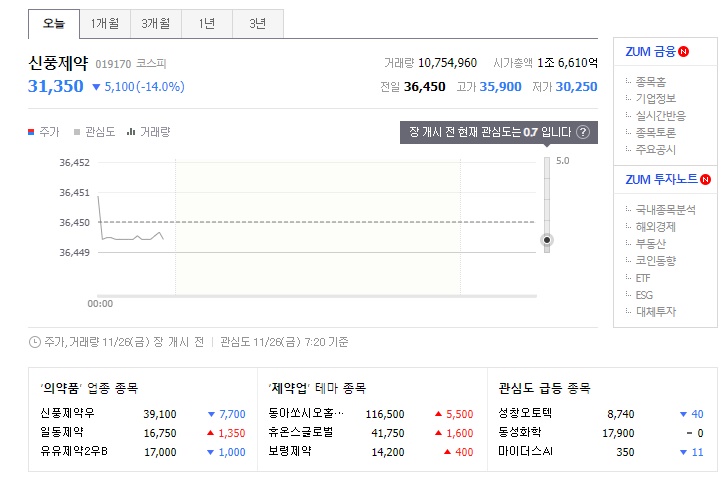Open ETF link in sidebar
Viewport: 727px width, 478px height.
[x=643, y=278]
